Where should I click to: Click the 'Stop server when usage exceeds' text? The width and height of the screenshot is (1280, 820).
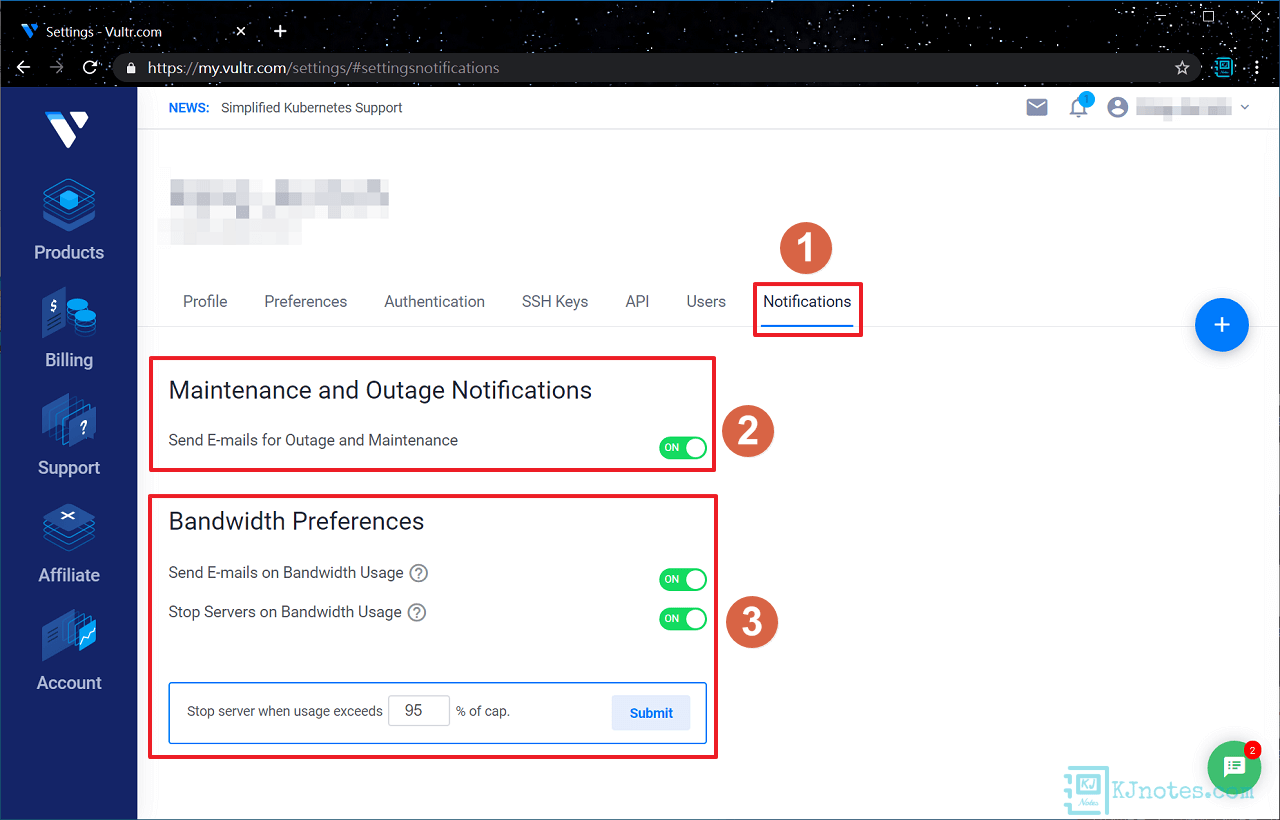285,712
